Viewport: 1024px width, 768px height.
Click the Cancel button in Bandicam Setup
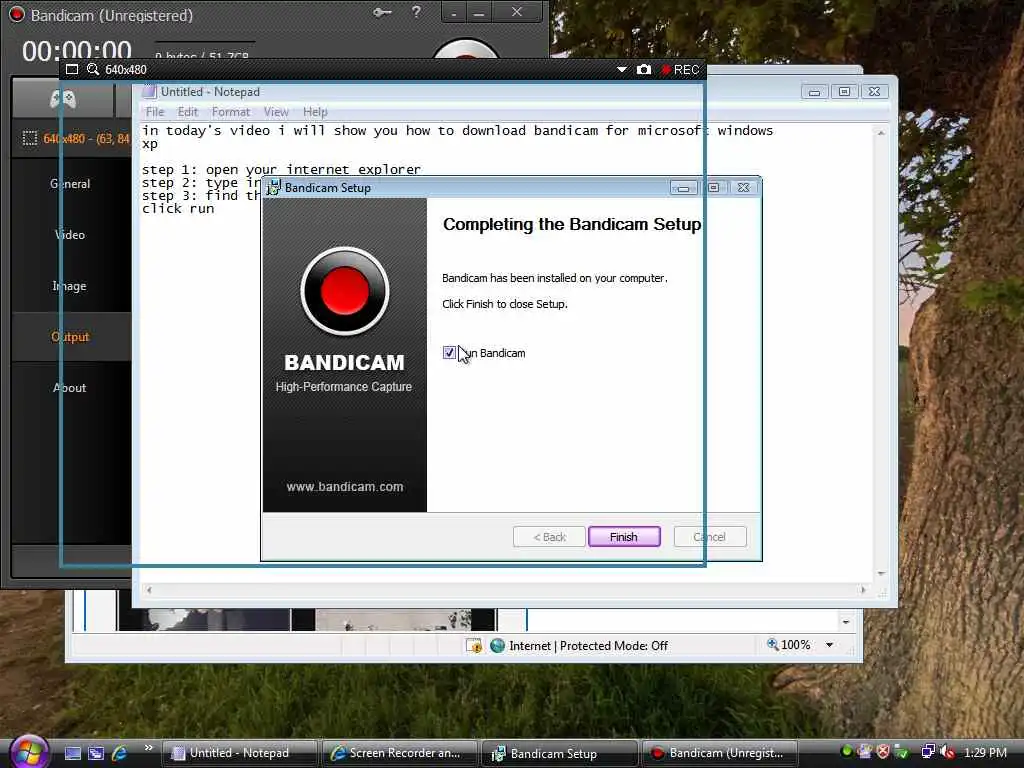tap(710, 537)
